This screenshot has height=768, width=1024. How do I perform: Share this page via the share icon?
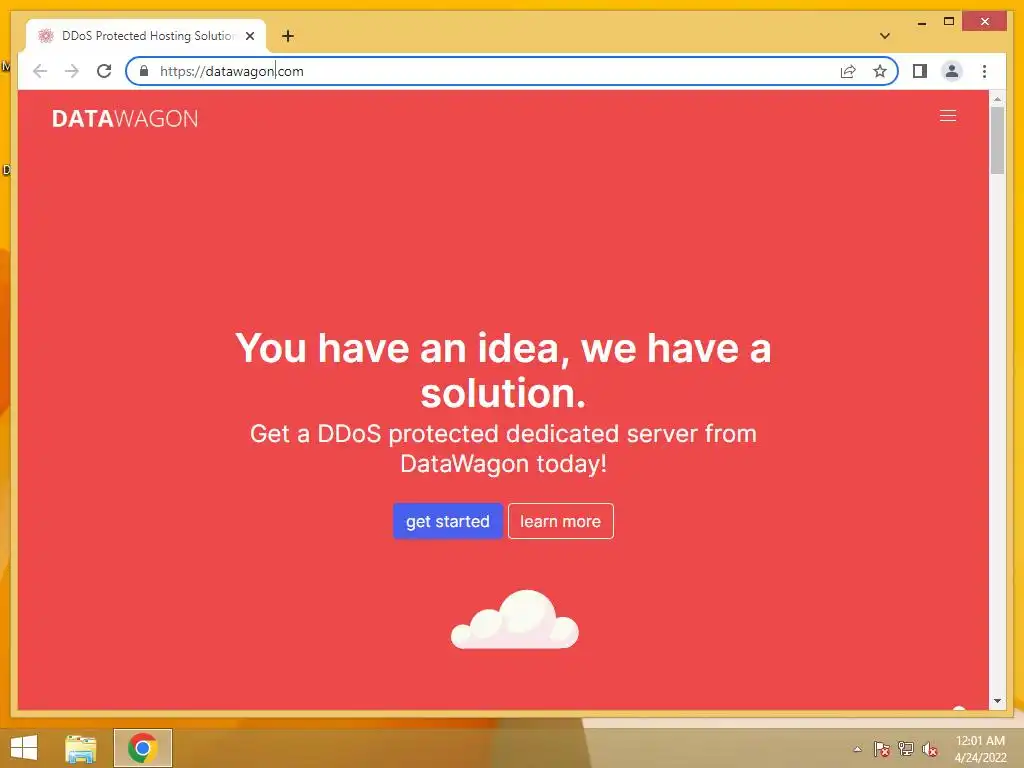pos(848,71)
